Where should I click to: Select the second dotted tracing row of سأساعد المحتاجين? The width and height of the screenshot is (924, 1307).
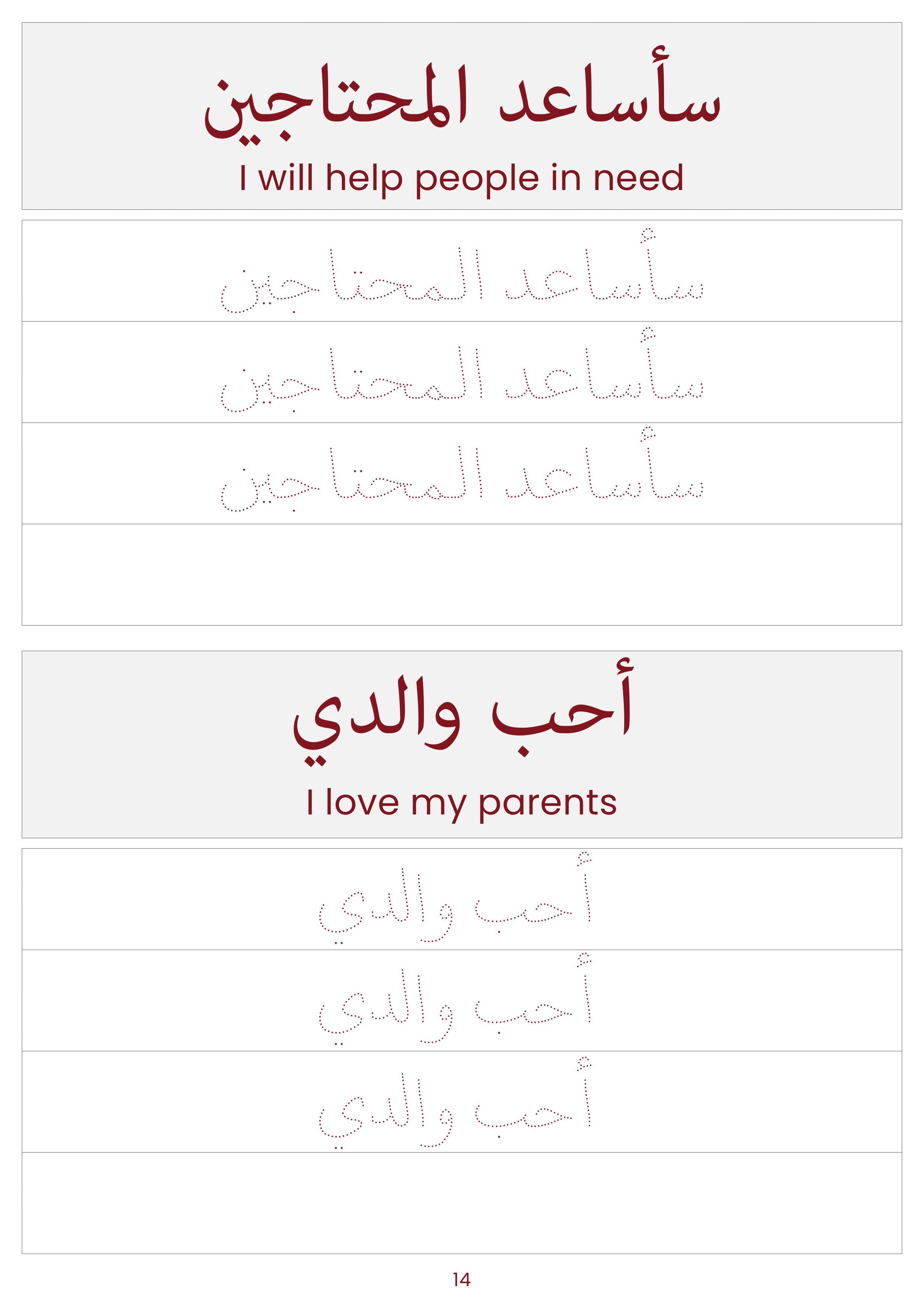462,372
